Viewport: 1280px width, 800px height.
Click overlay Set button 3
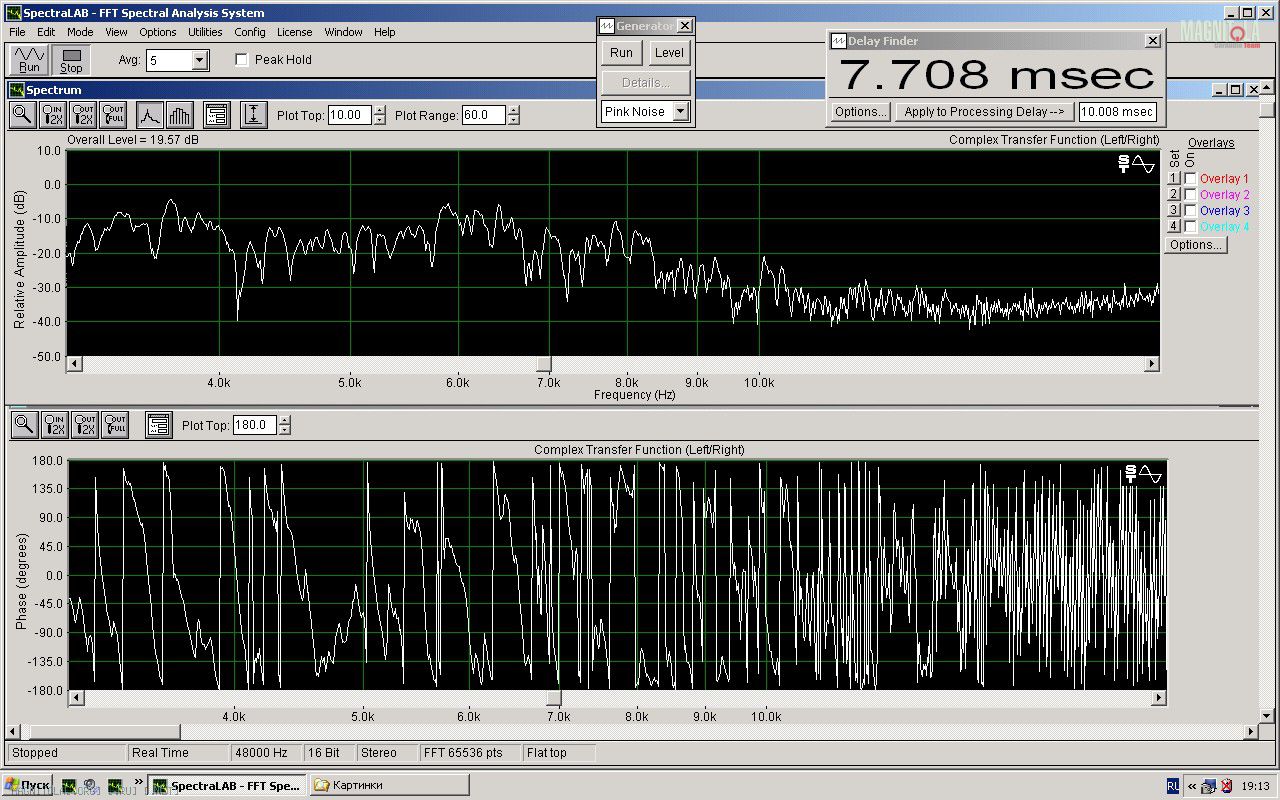1174,211
